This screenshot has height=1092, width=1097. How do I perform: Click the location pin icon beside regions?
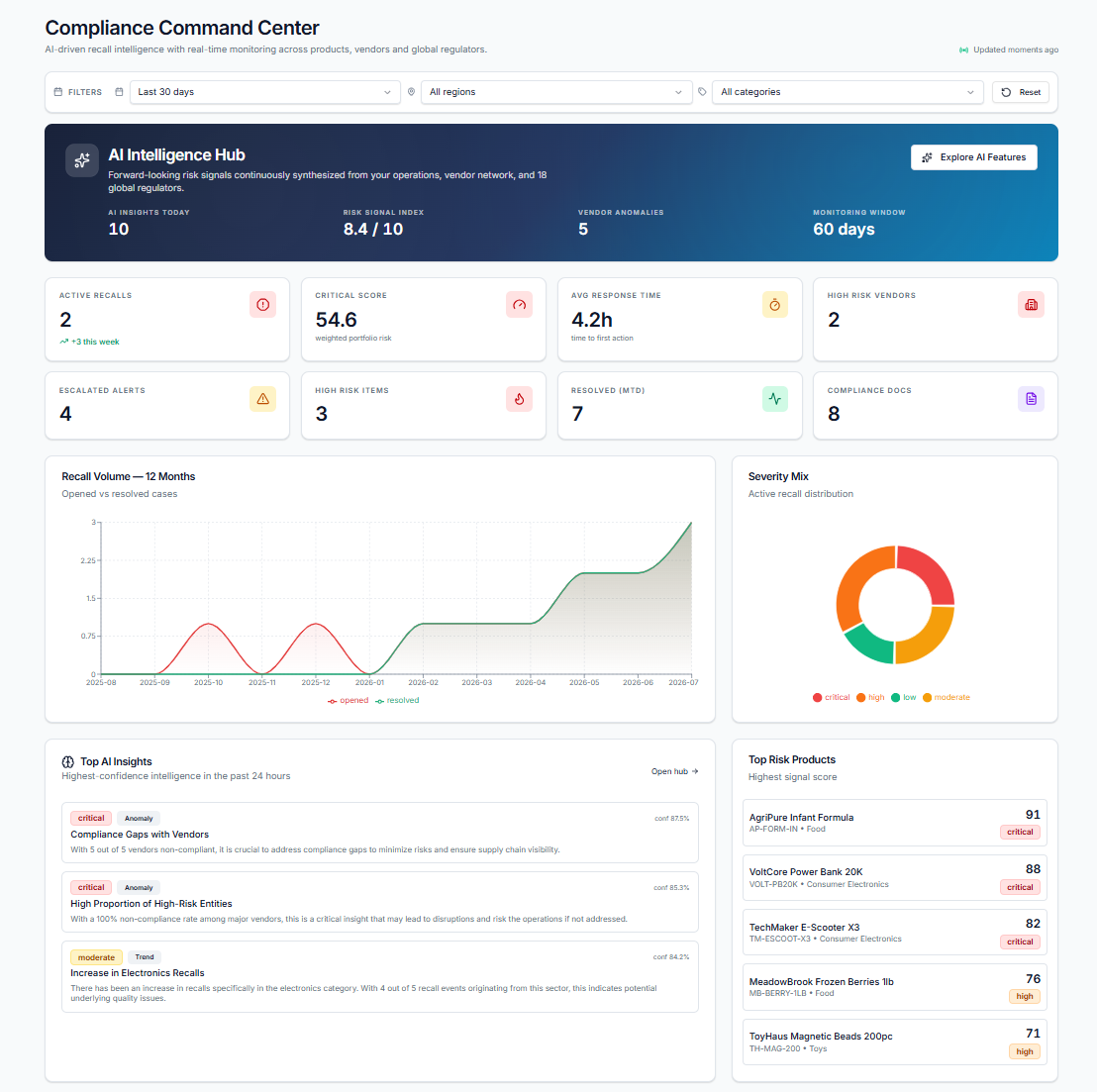pyautogui.click(x=412, y=92)
